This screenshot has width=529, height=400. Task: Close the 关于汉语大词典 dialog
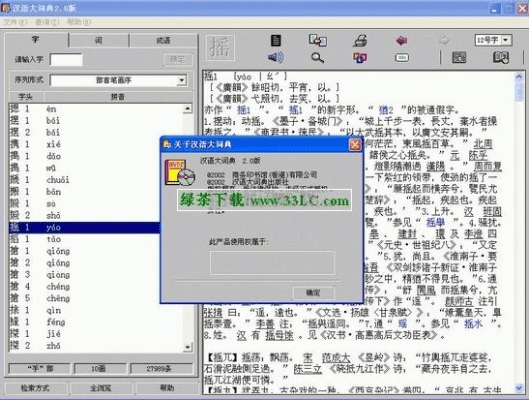click(355, 145)
